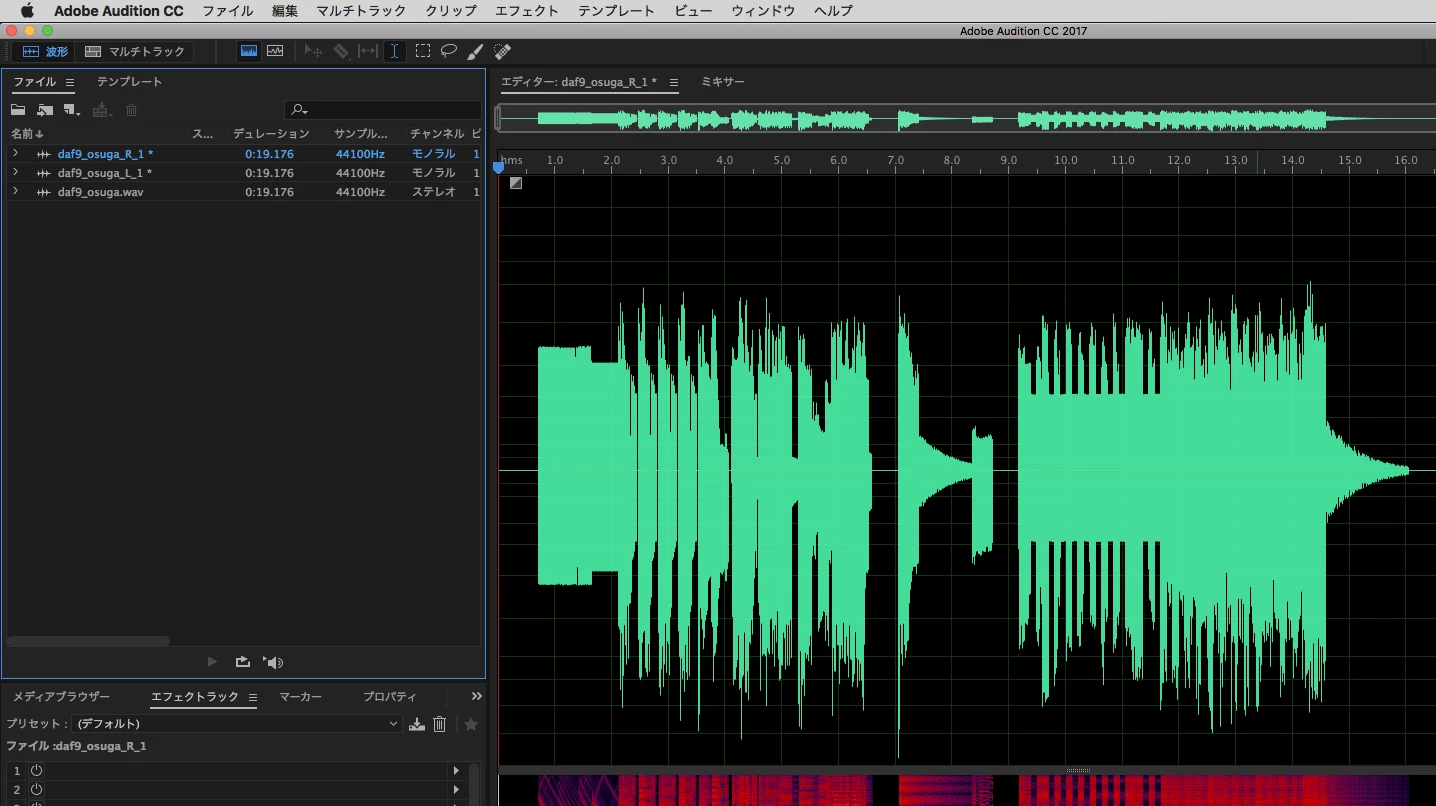
Task: Open the New File dropdown icon
Action: (71, 110)
